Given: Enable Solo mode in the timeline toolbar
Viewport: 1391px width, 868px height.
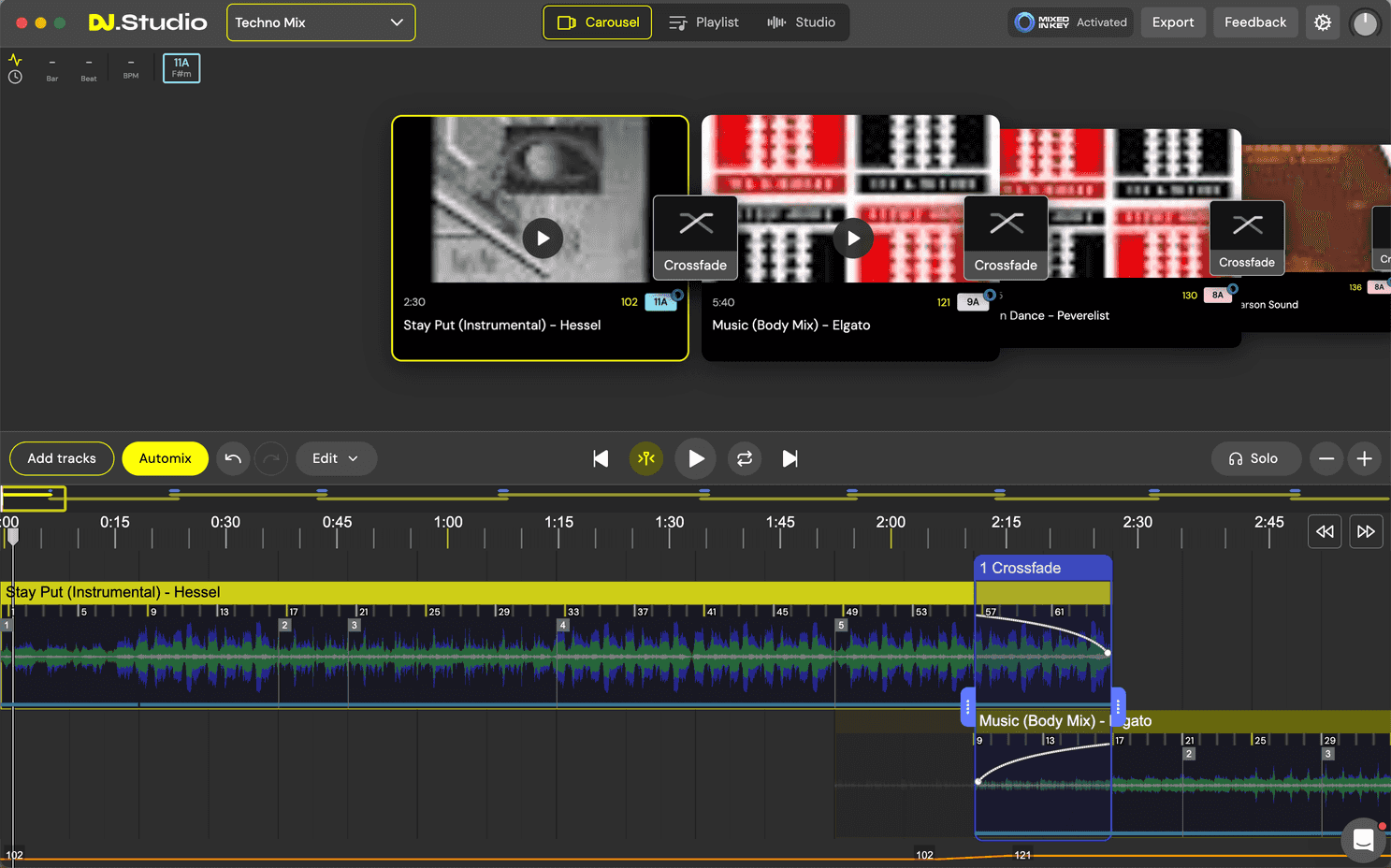Looking at the screenshot, I should click(x=1255, y=458).
